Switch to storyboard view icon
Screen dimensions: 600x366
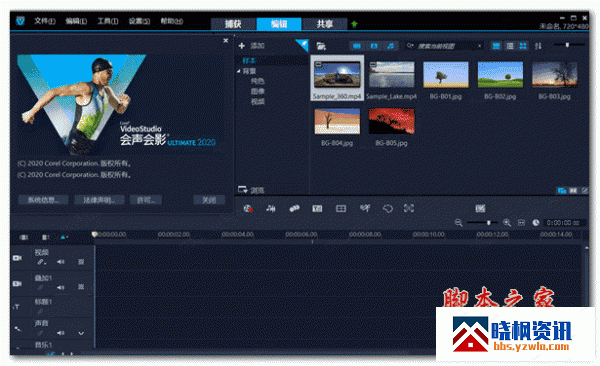pyautogui.click(x=24, y=238)
